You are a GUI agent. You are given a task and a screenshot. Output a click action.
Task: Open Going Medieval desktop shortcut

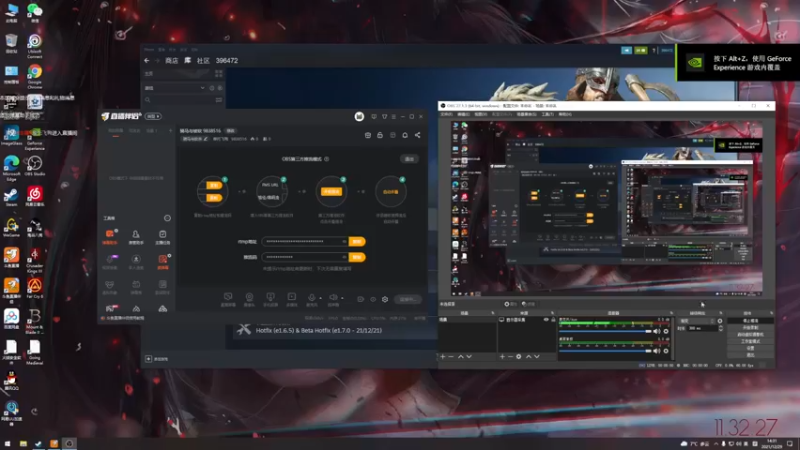coord(35,352)
